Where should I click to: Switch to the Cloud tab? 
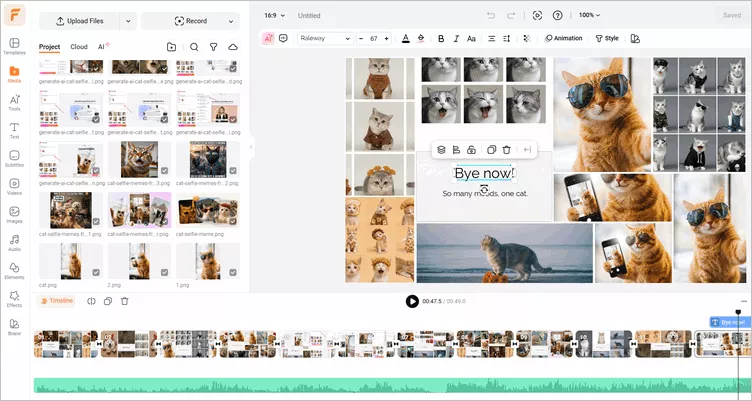click(x=79, y=47)
